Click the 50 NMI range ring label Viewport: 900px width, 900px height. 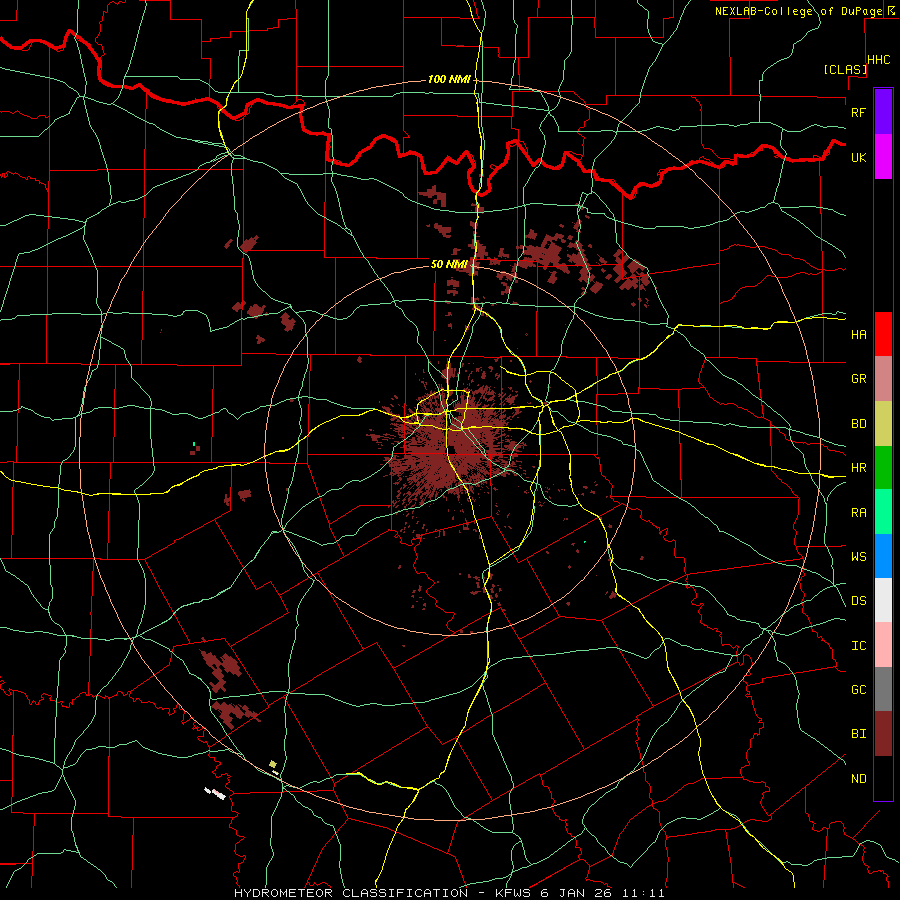click(x=449, y=265)
